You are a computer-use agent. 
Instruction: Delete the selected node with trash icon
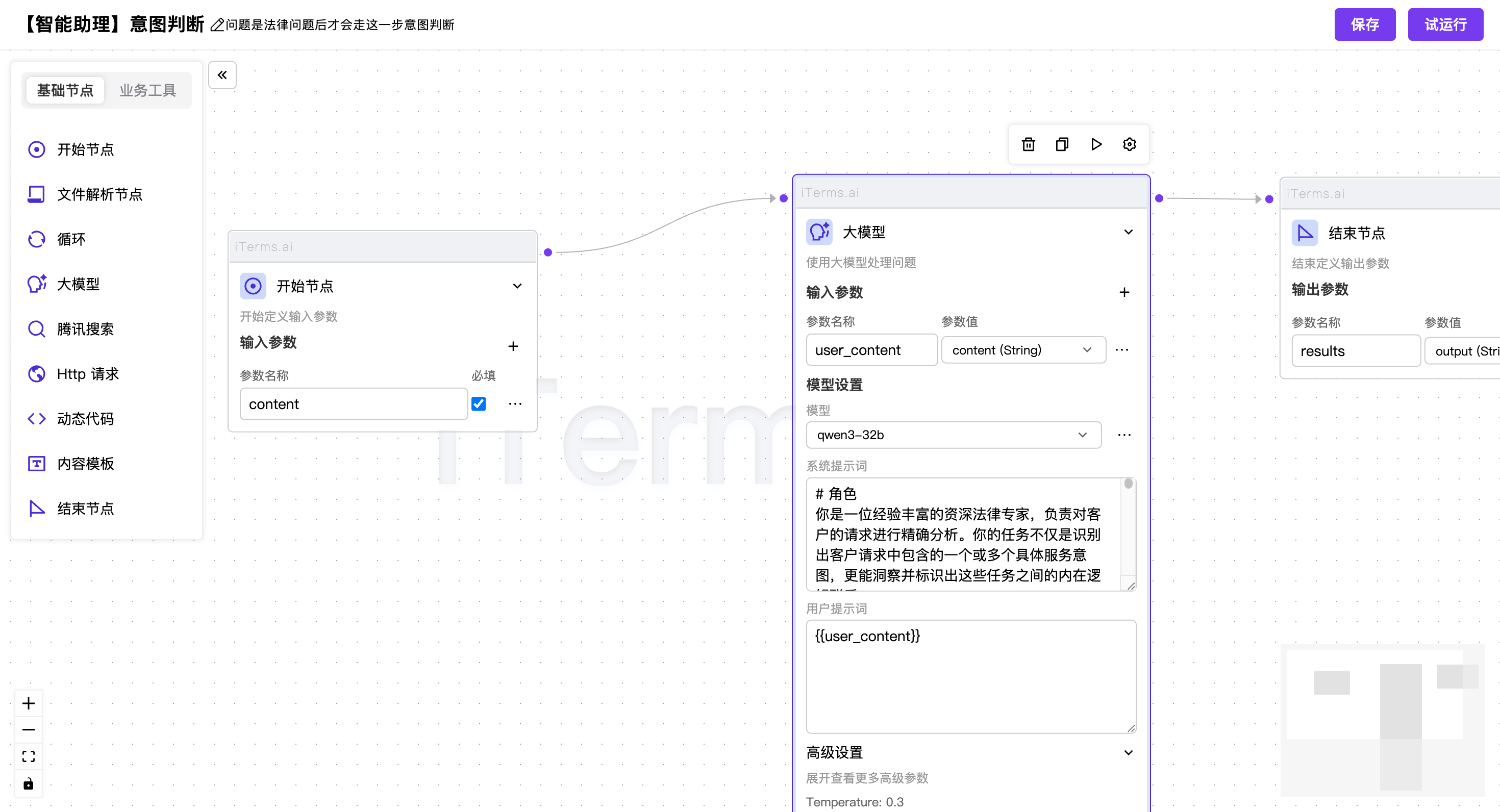point(1029,144)
